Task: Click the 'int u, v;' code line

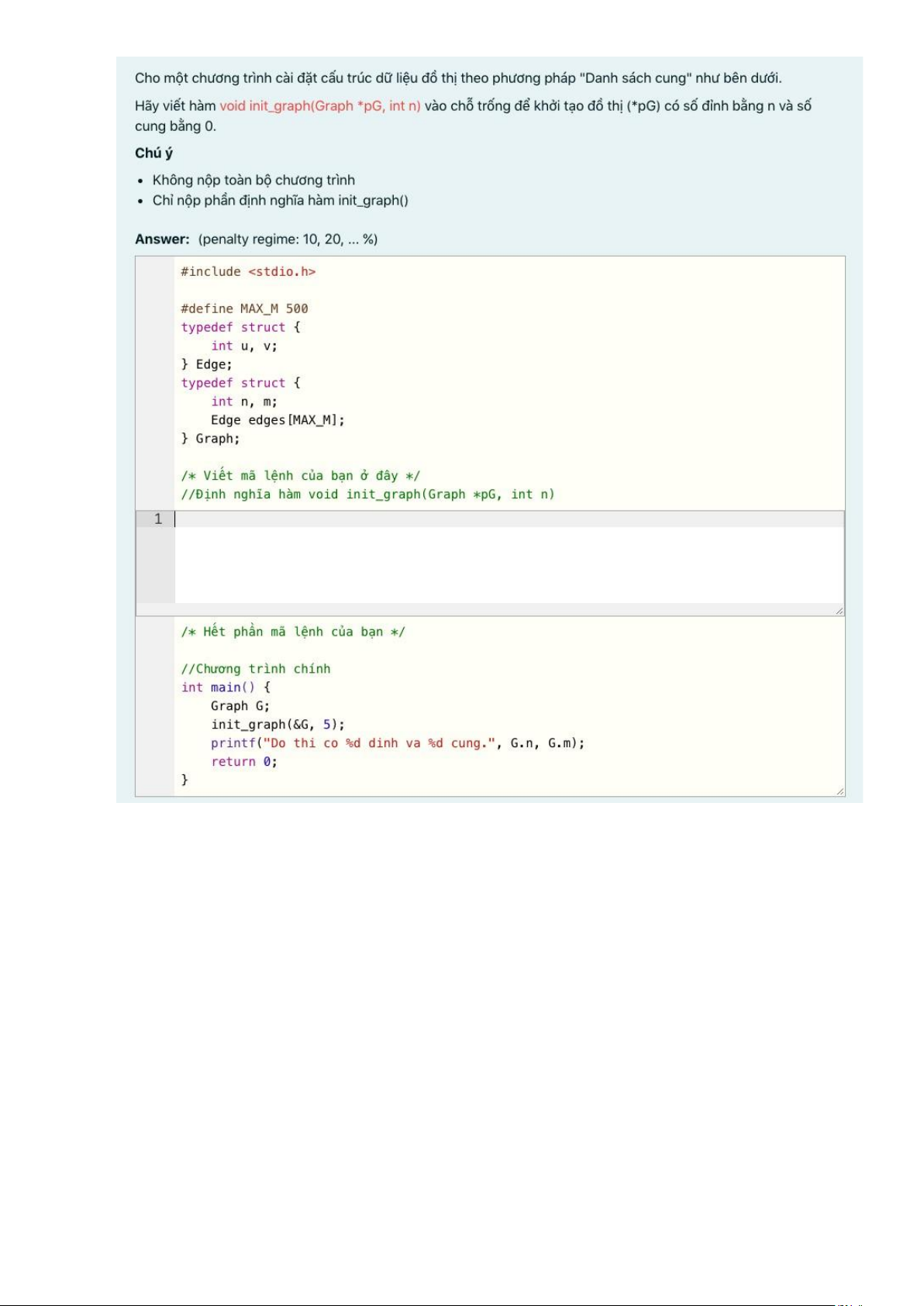Action: pos(244,346)
